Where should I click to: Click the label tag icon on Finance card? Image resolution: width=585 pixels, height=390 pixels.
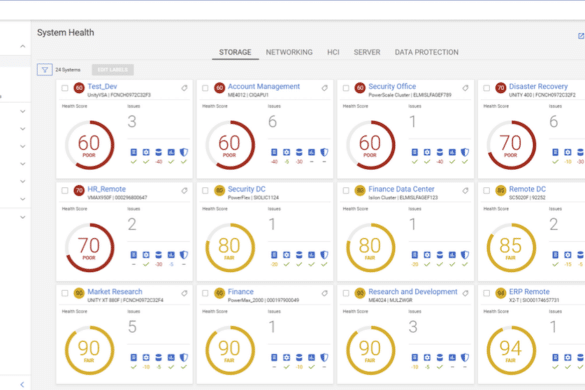click(325, 293)
